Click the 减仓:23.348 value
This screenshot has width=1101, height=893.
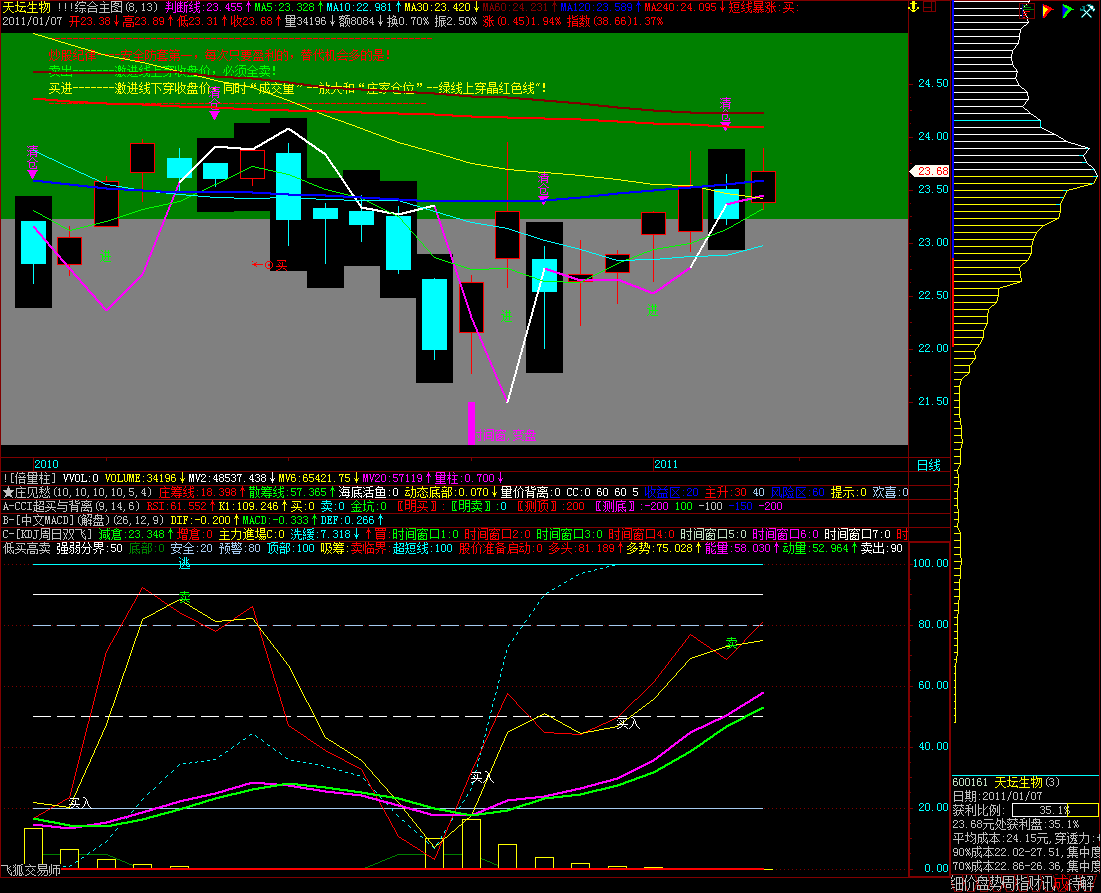tap(131, 534)
